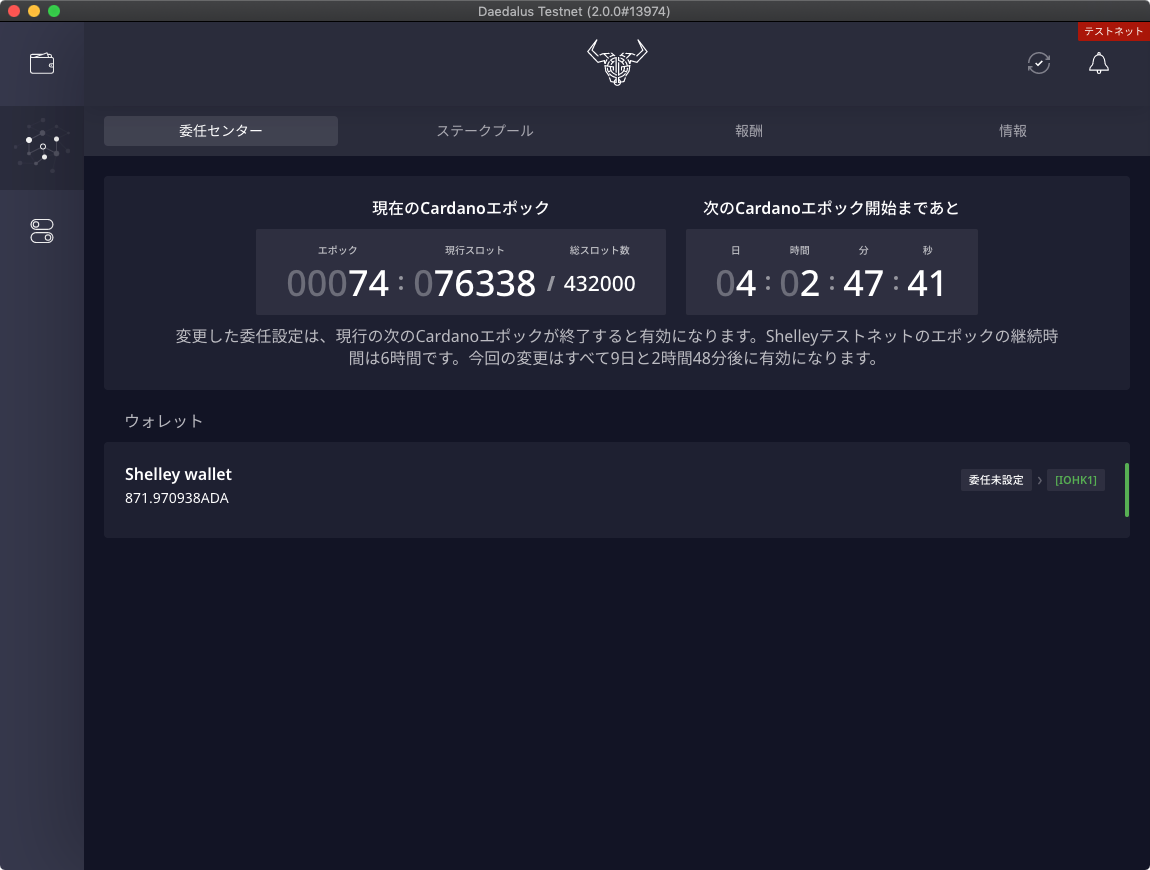Open the staking network sidebar icon
The height and width of the screenshot is (870, 1150).
click(x=42, y=147)
